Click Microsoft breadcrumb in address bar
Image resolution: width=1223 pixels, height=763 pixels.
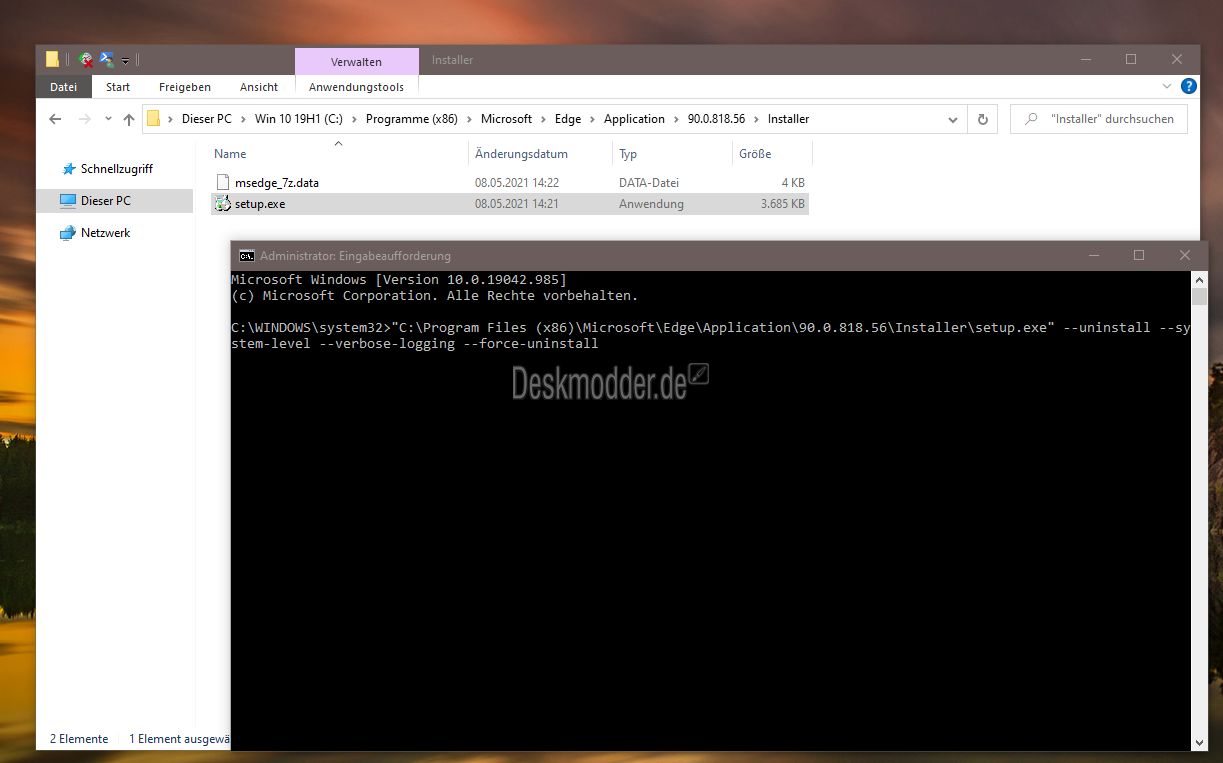tap(506, 119)
